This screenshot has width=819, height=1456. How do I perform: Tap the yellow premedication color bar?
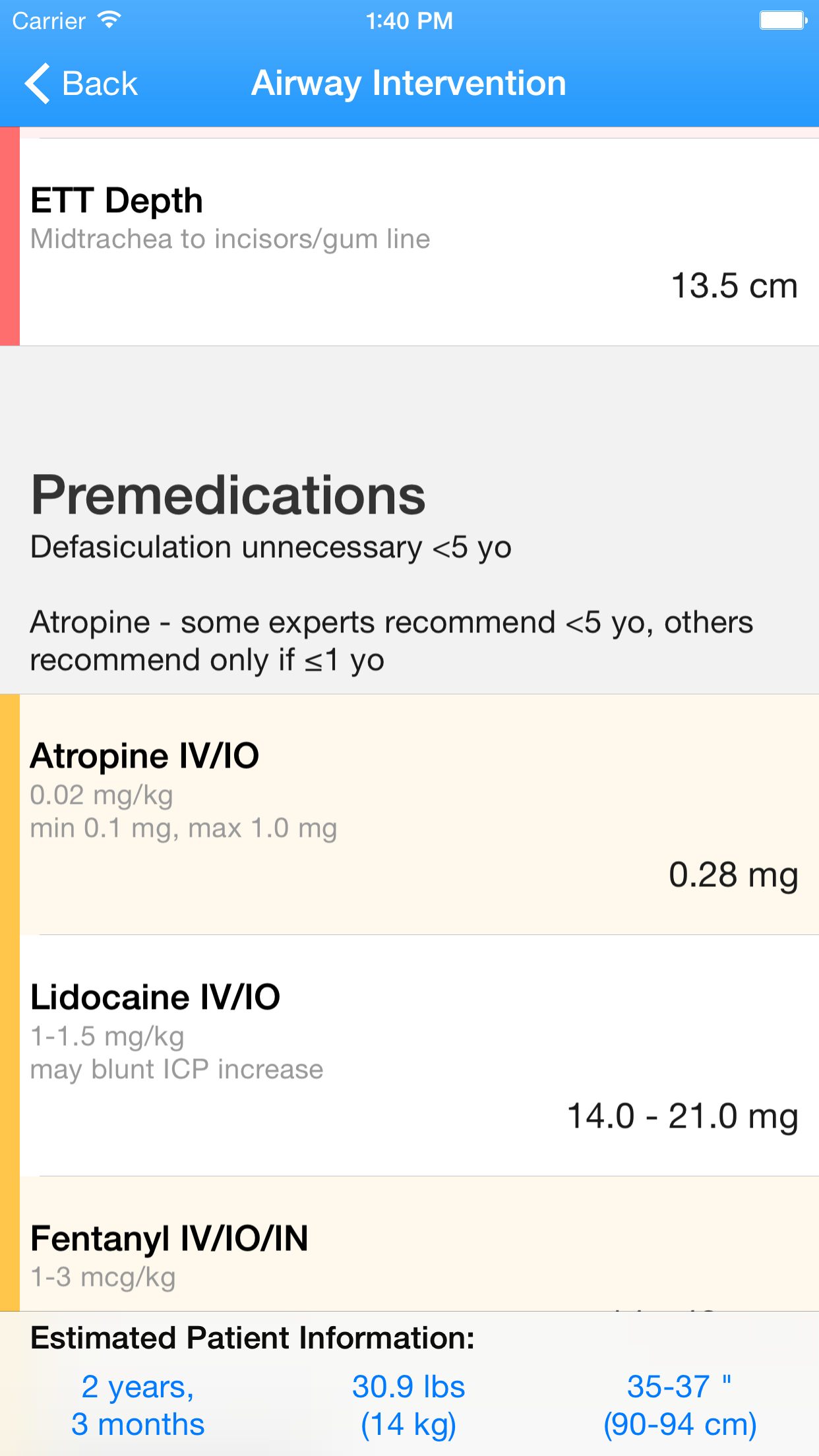10,1002
